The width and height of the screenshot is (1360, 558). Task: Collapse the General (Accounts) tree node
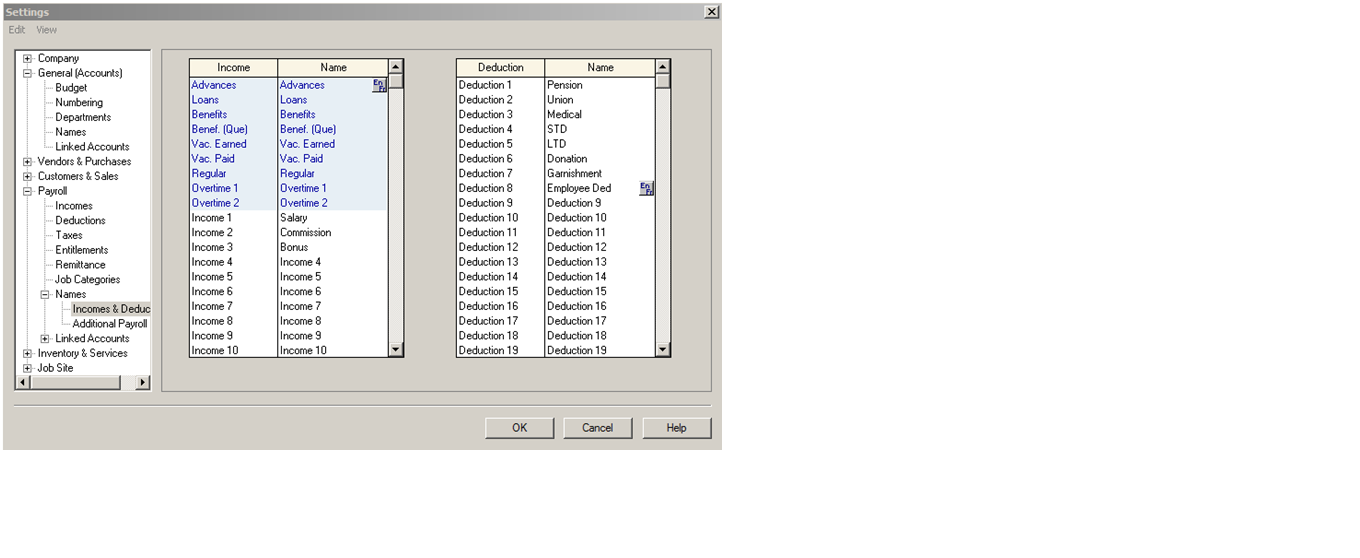coord(28,73)
